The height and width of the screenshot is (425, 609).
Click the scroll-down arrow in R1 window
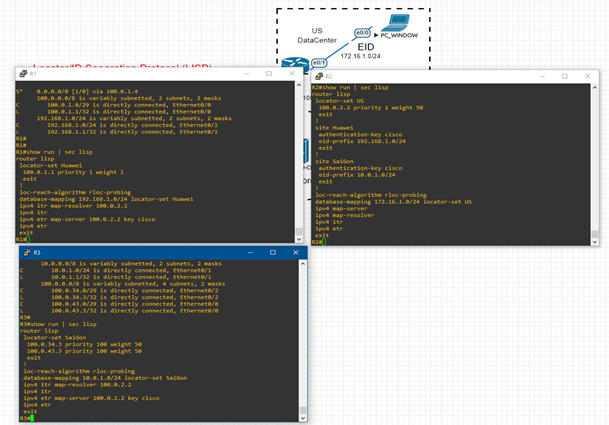coord(299,239)
